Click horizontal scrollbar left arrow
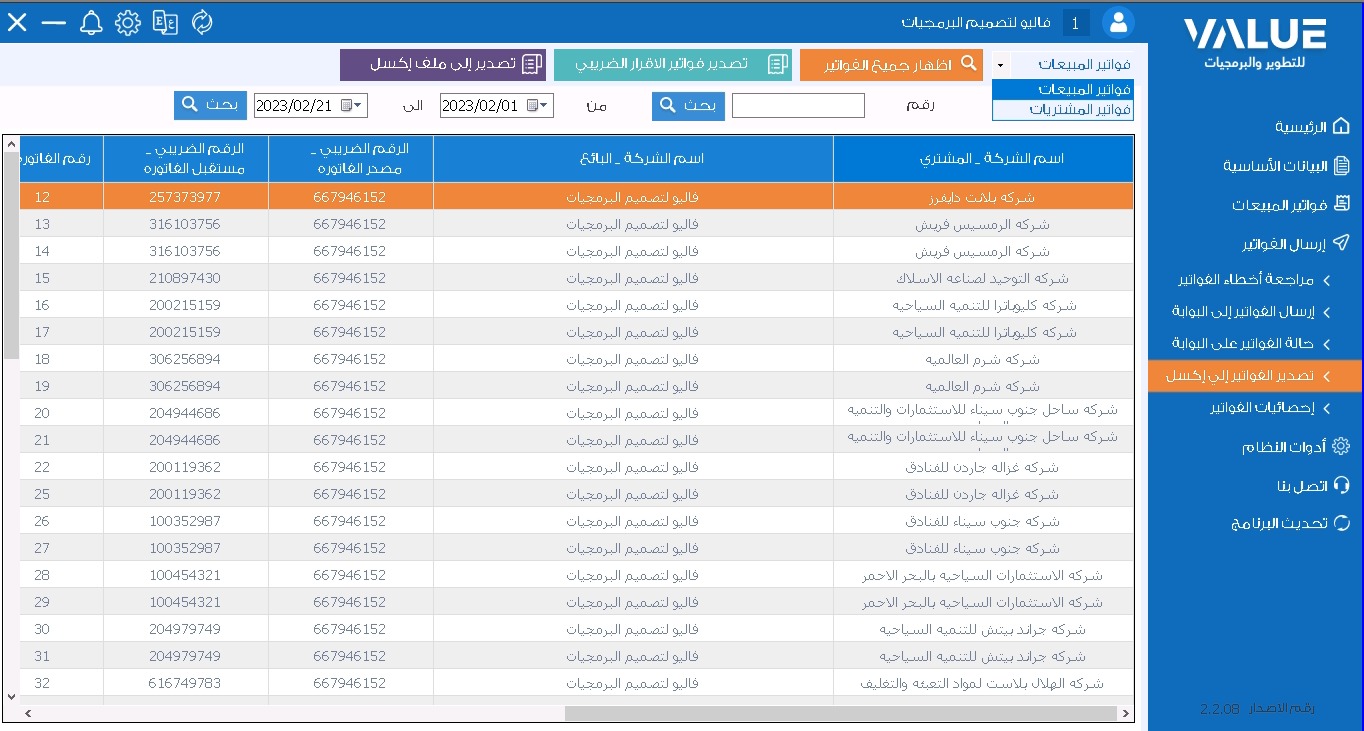The width and height of the screenshot is (1364, 731). pos(27,713)
